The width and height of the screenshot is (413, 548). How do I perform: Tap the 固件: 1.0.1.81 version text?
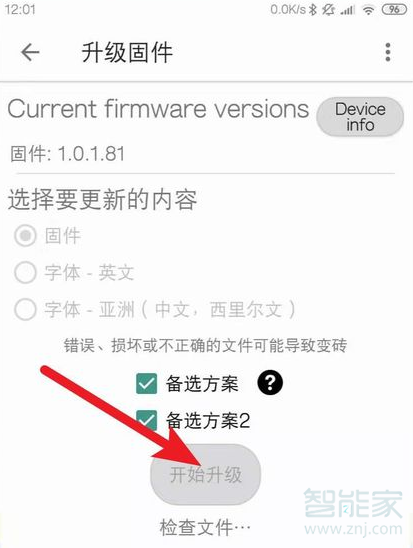tap(67, 154)
